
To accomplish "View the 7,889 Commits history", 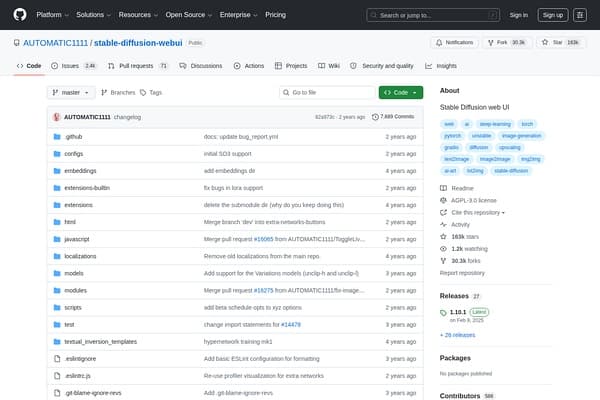I will (393, 117).
